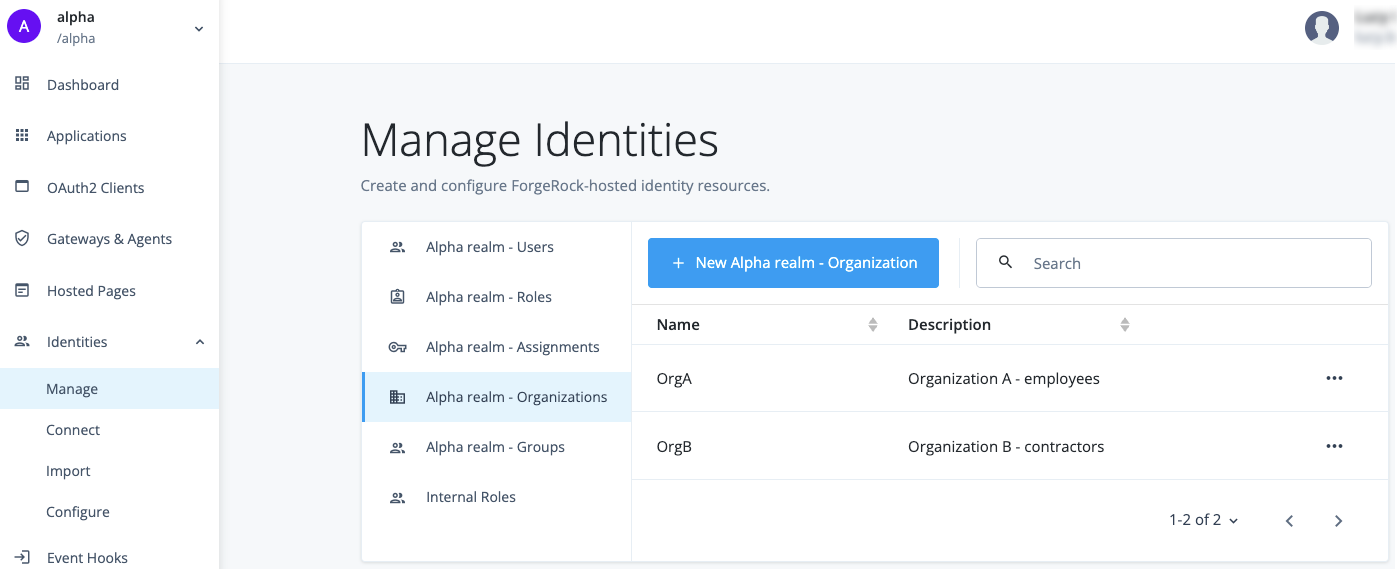Click the Alpha realm - Groups icon
Screen dimensions: 1397x569
tap(397, 447)
